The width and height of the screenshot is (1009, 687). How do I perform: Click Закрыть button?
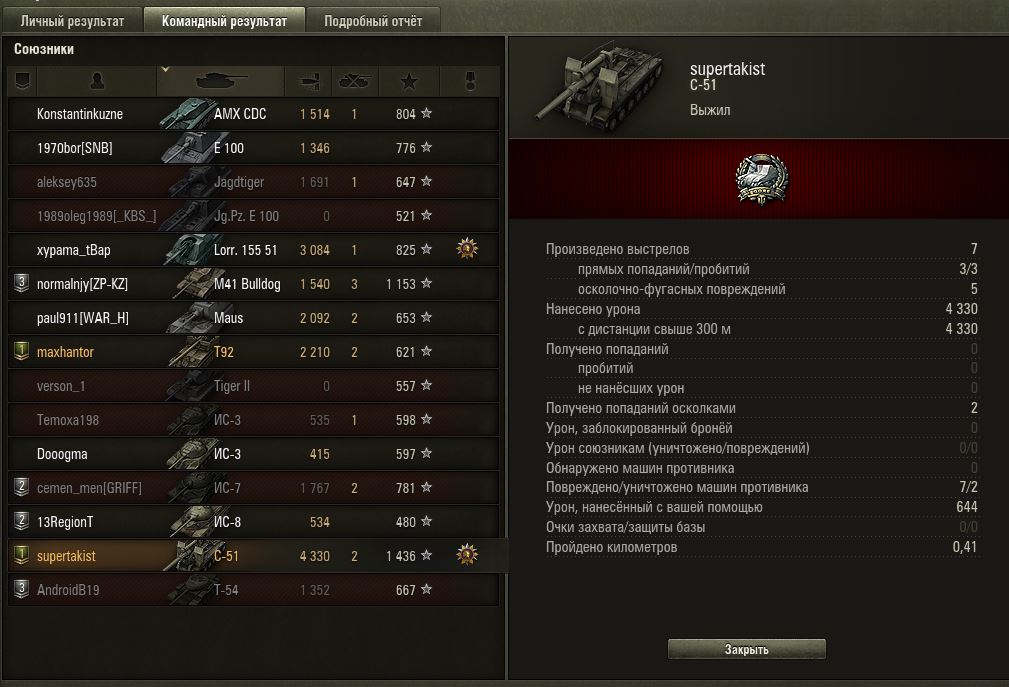click(x=746, y=649)
